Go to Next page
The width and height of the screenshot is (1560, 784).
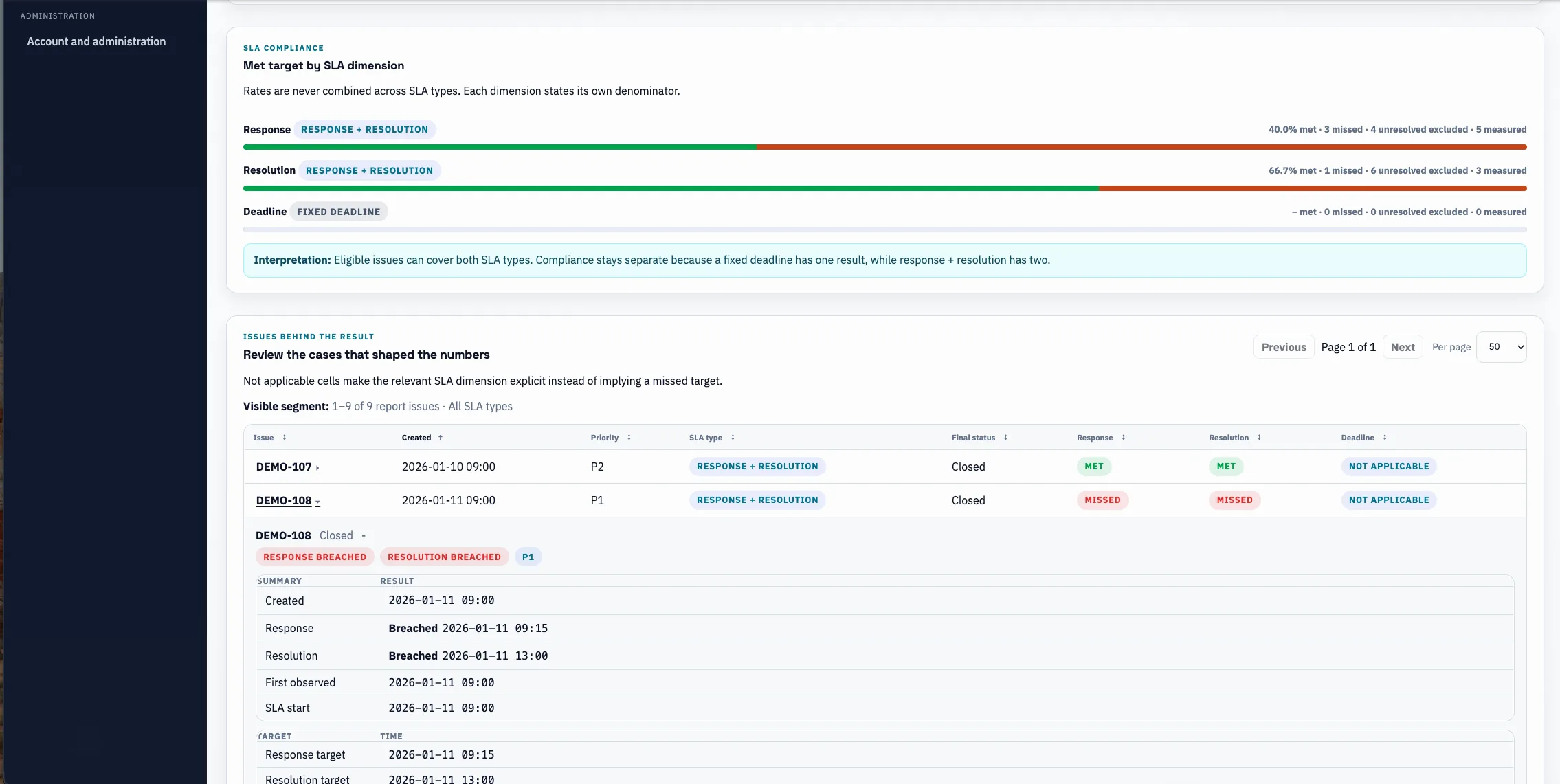tap(1403, 348)
